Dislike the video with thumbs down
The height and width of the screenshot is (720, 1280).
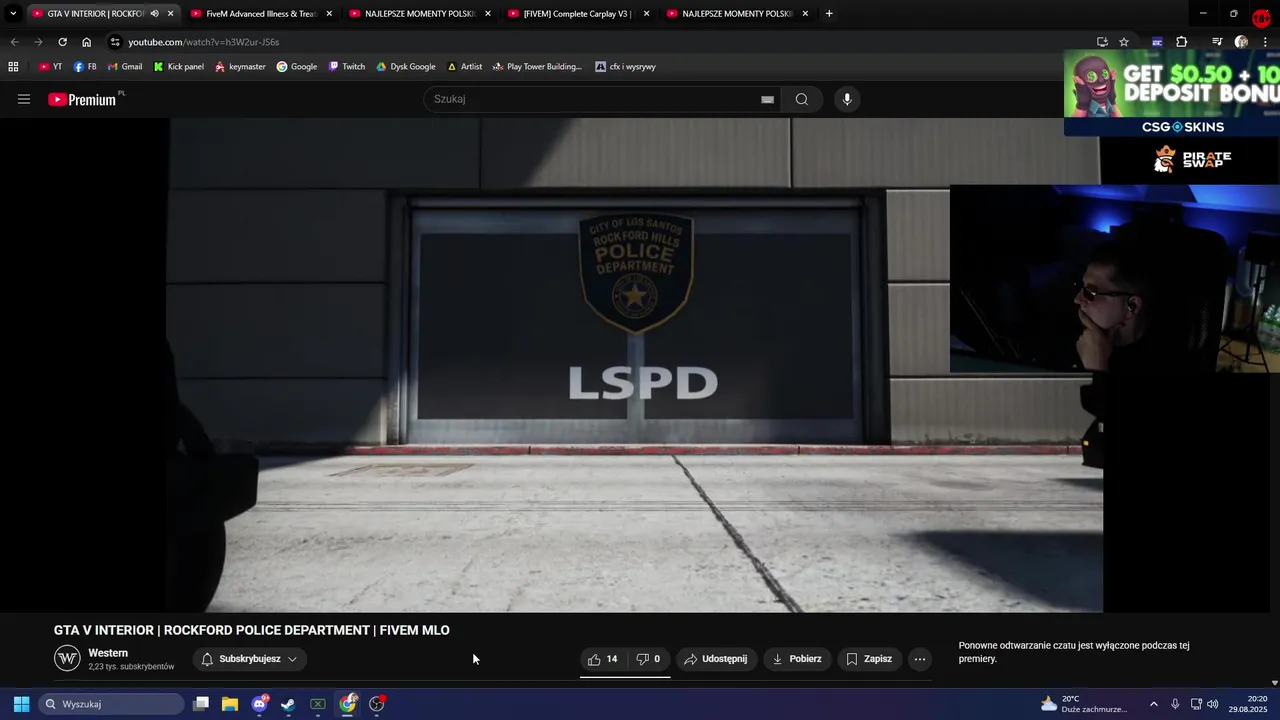pos(649,659)
